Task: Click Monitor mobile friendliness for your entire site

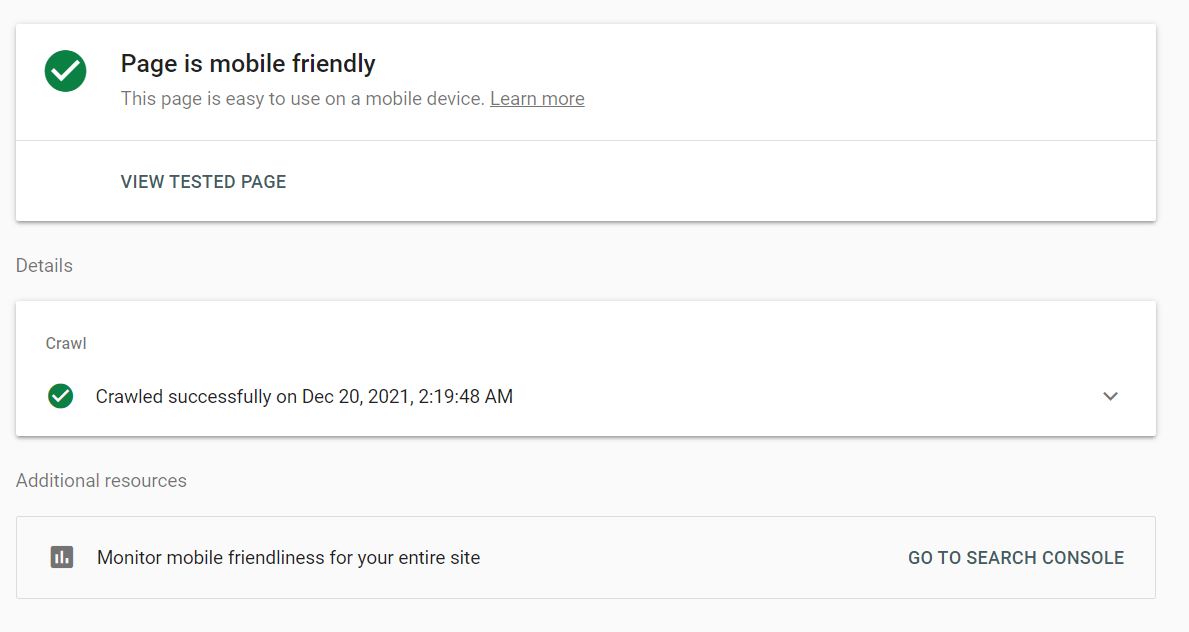Action: [x=288, y=558]
